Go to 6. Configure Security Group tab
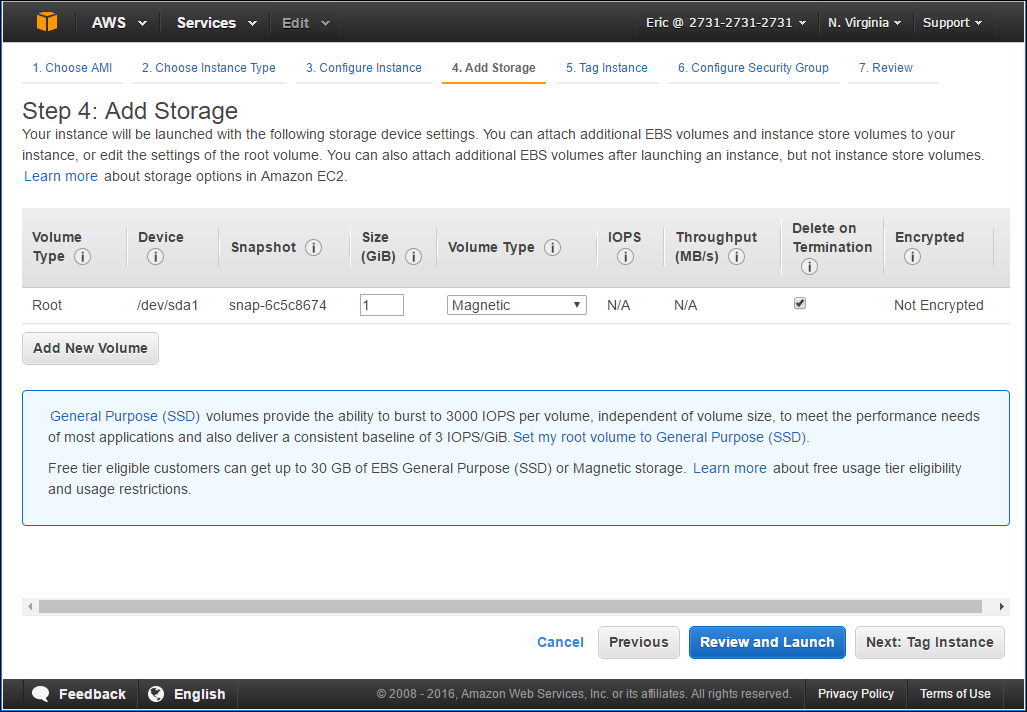This screenshot has width=1027, height=712. click(x=753, y=68)
